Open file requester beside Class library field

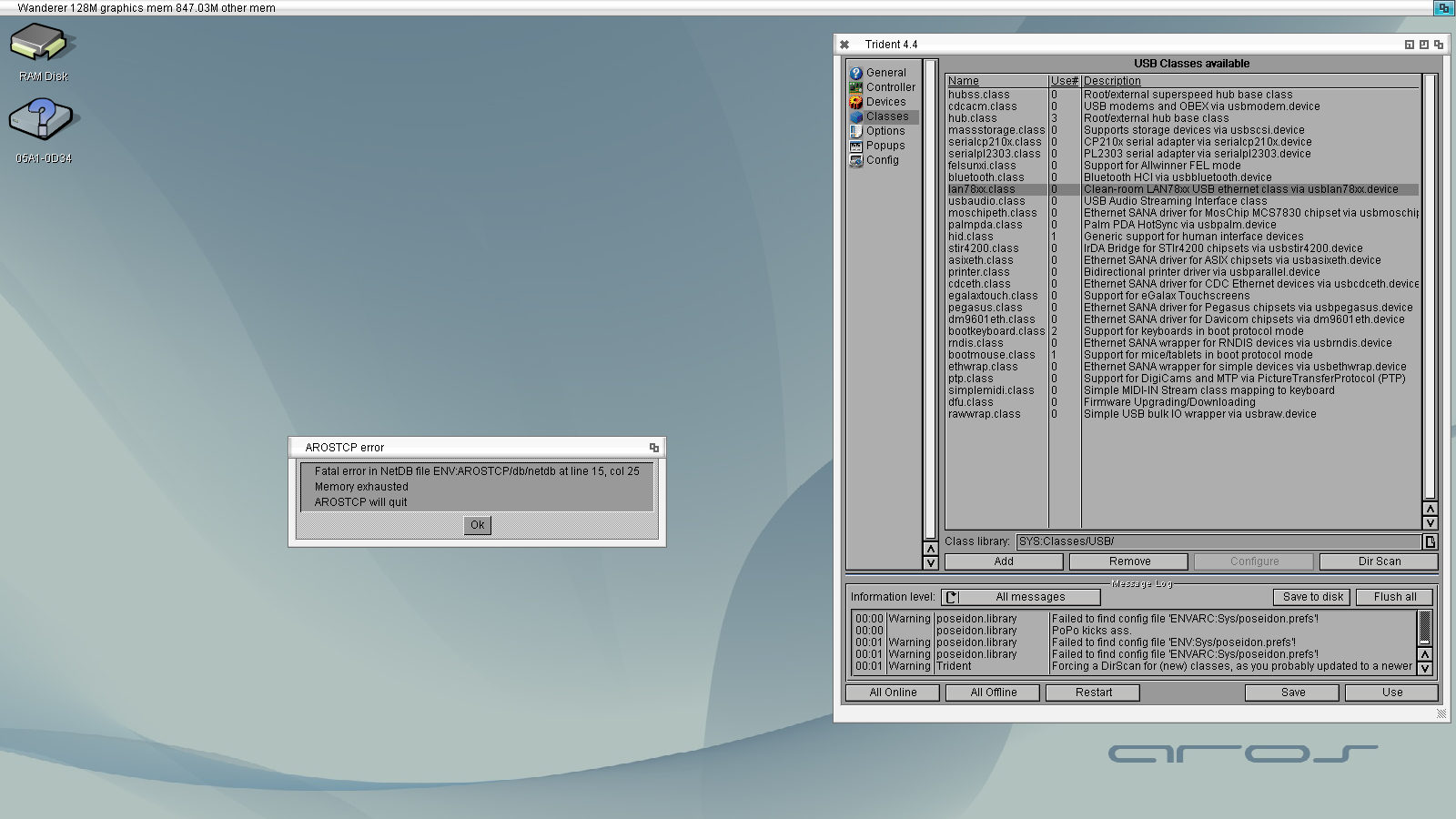1431,541
